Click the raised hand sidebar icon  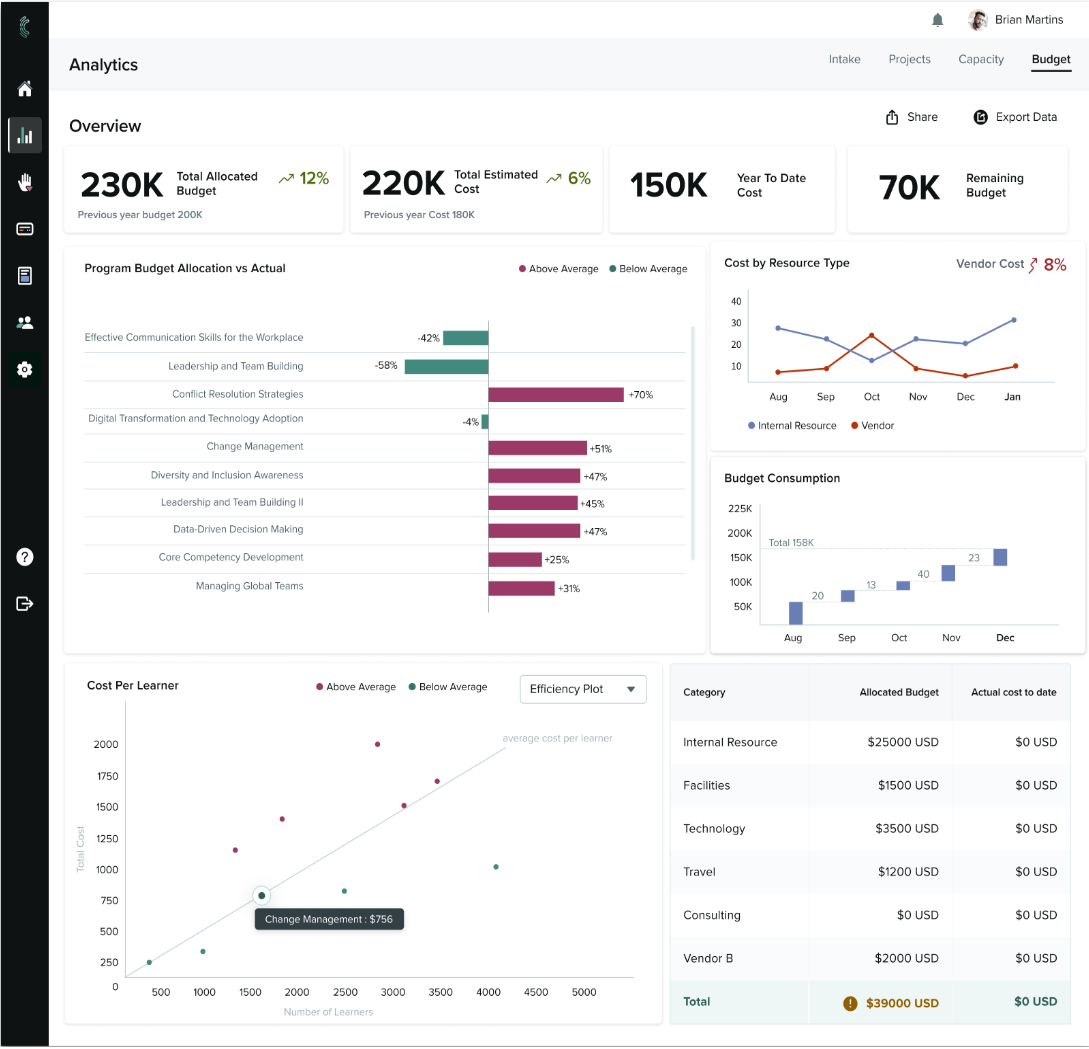click(x=25, y=182)
